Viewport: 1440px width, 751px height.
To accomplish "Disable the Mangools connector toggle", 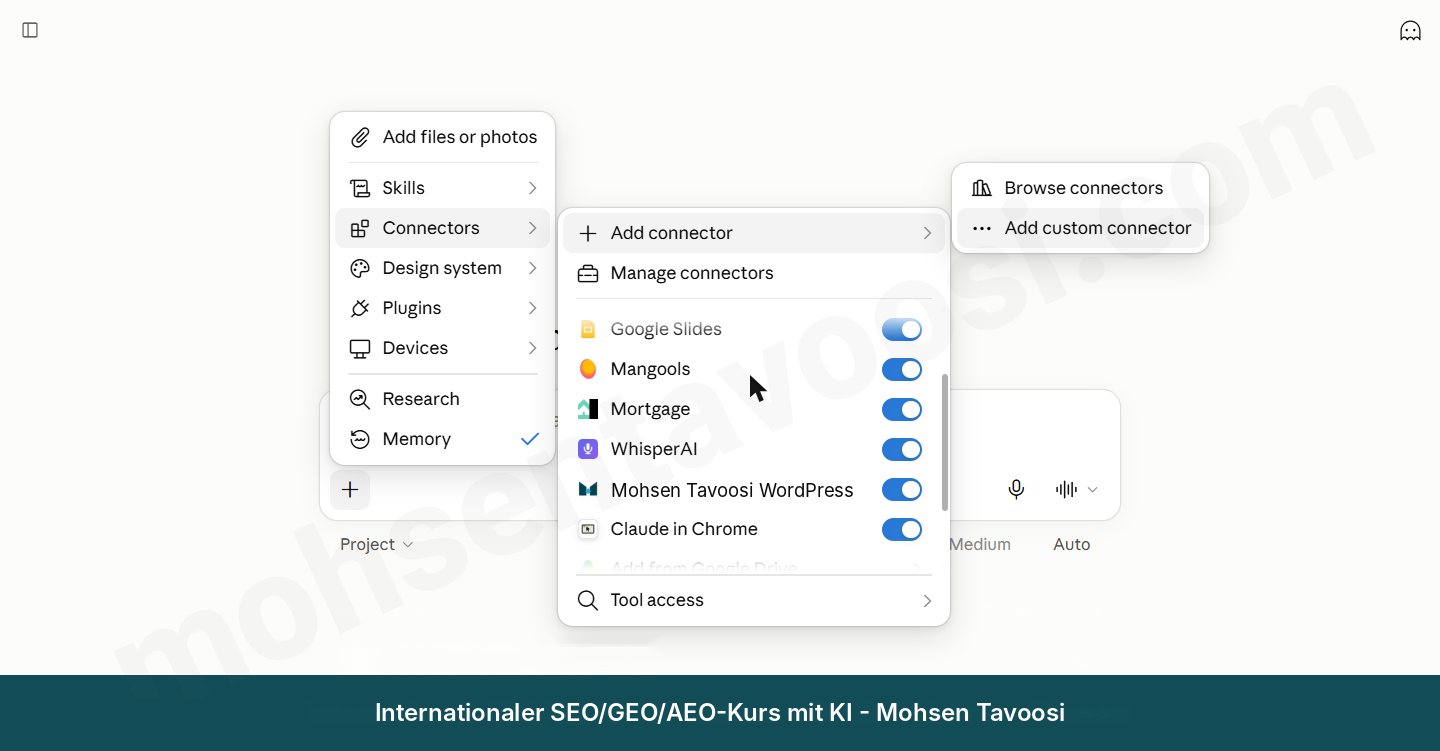I will point(902,370).
